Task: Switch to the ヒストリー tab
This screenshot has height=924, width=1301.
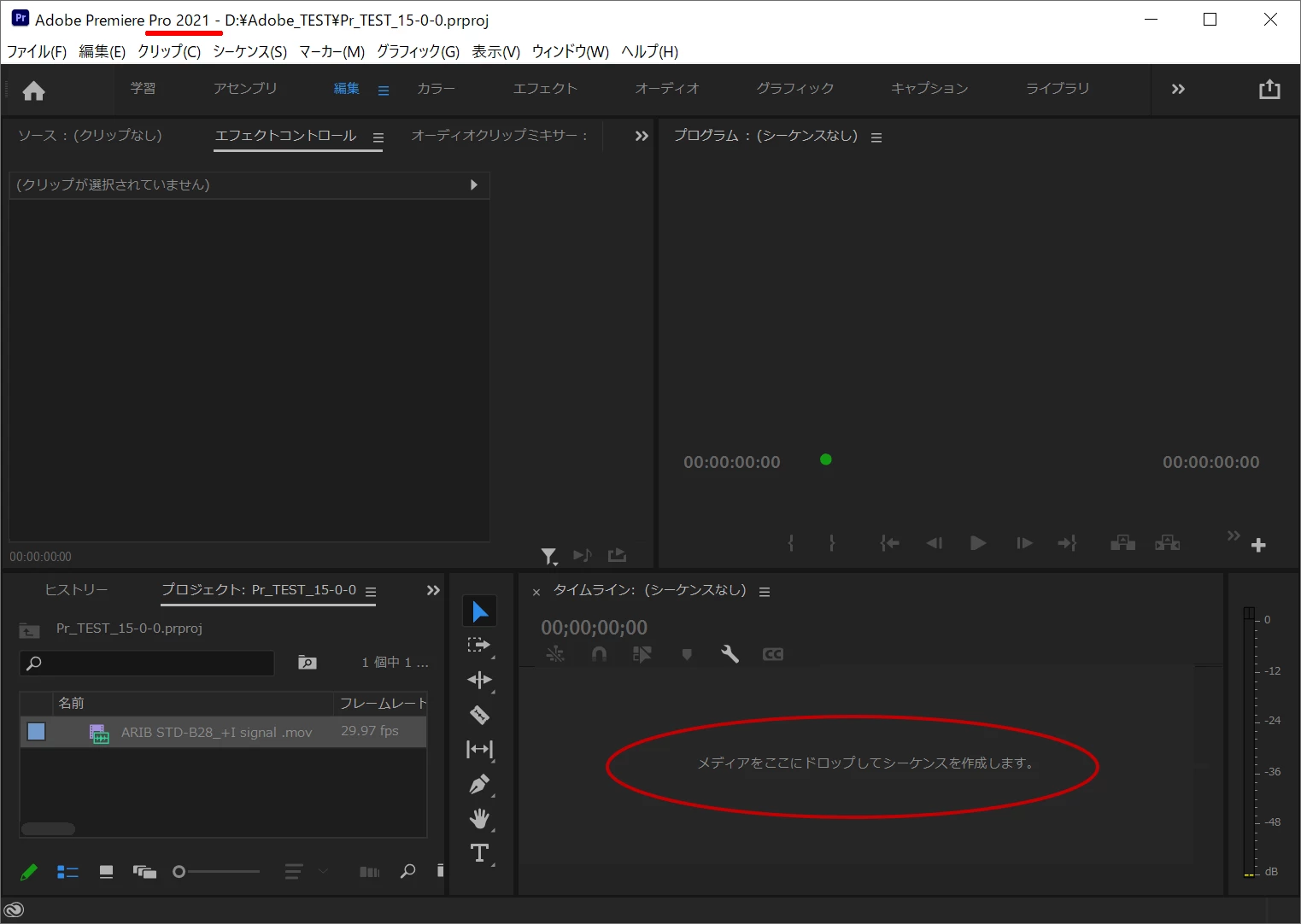Action: click(76, 589)
